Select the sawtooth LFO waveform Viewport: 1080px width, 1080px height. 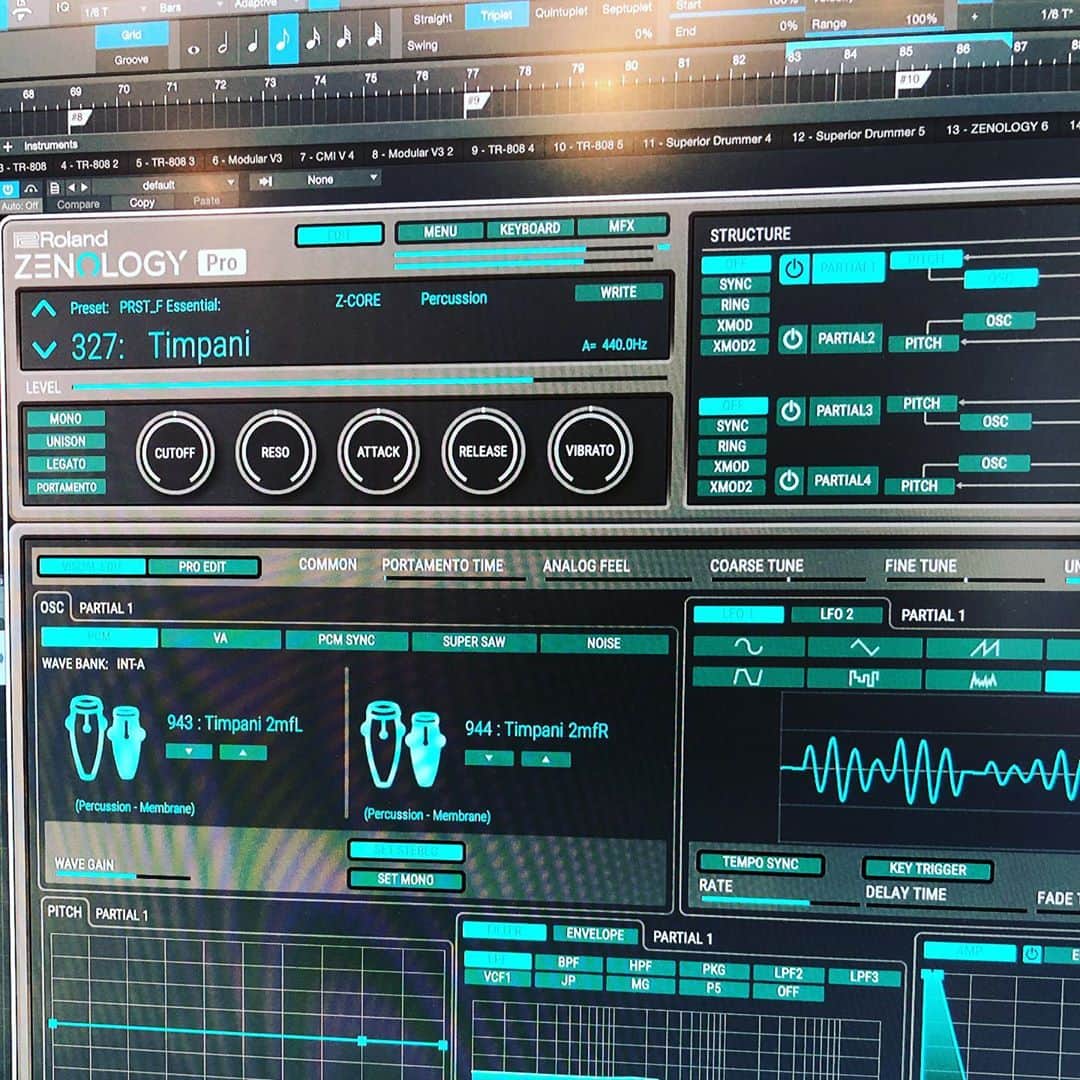coord(984,649)
